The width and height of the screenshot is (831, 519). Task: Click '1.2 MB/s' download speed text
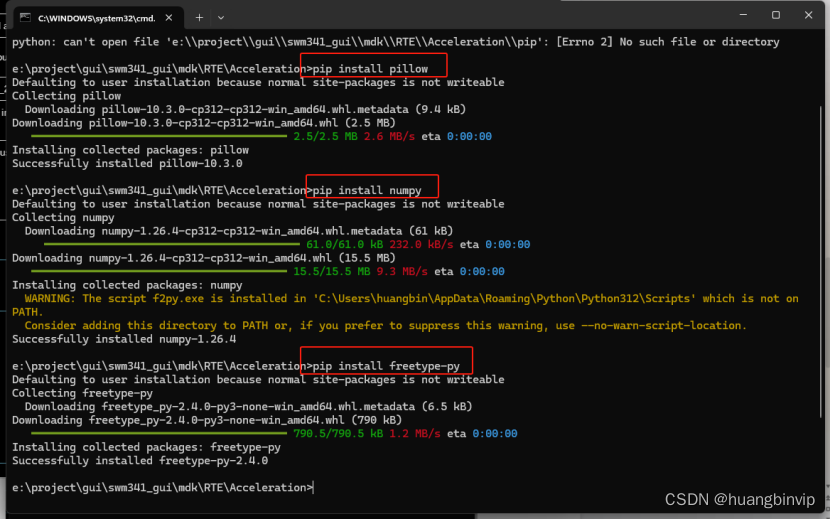(415, 434)
